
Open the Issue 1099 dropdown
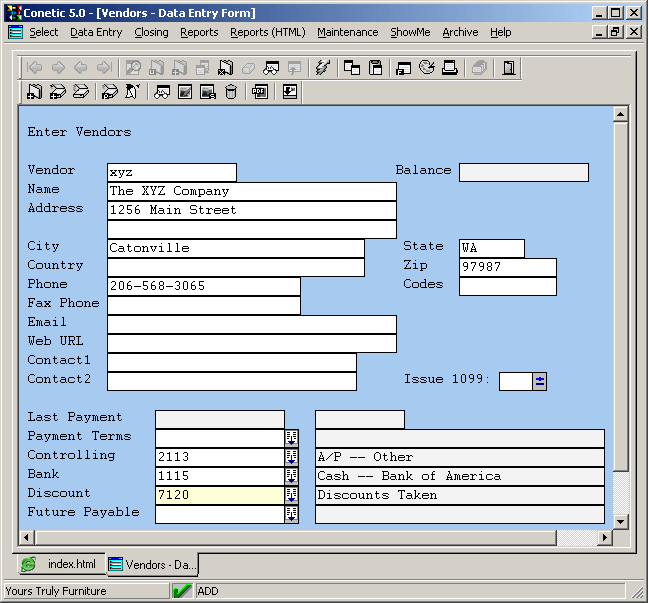(540, 381)
